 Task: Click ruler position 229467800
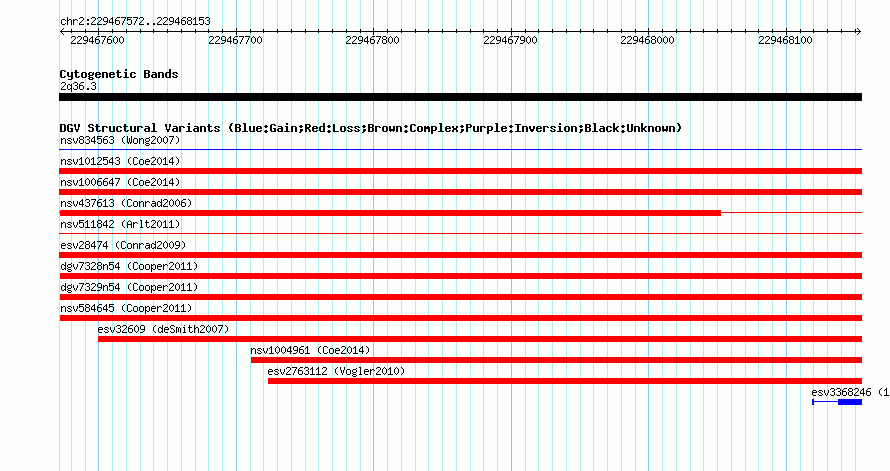pyautogui.click(x=372, y=40)
